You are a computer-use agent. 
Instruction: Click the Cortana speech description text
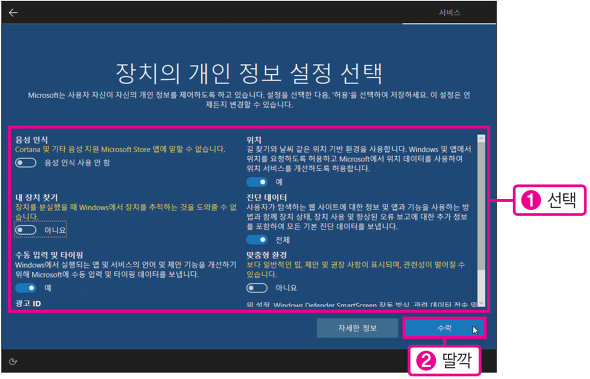click(x=120, y=149)
